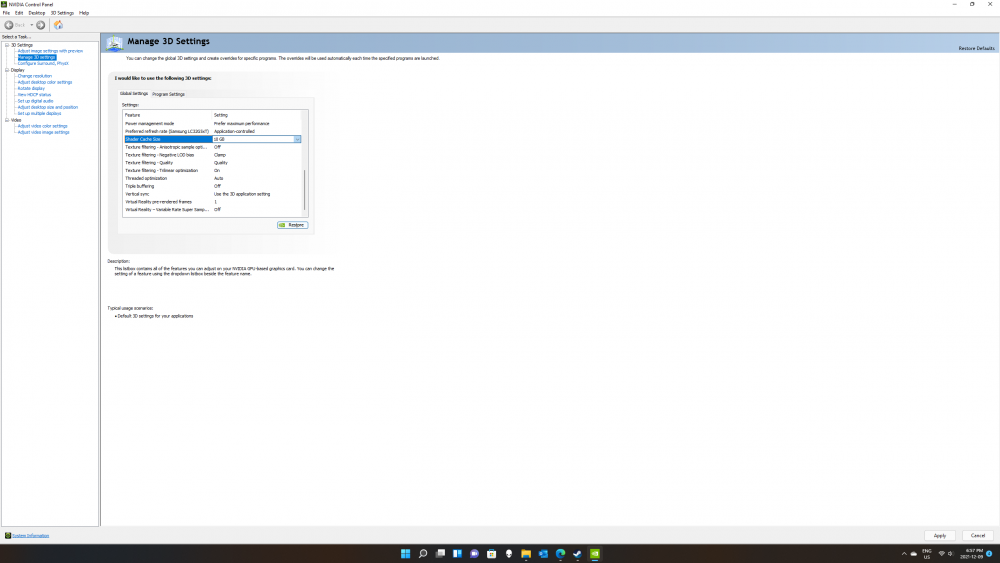Open Task View on the taskbar

(440, 553)
